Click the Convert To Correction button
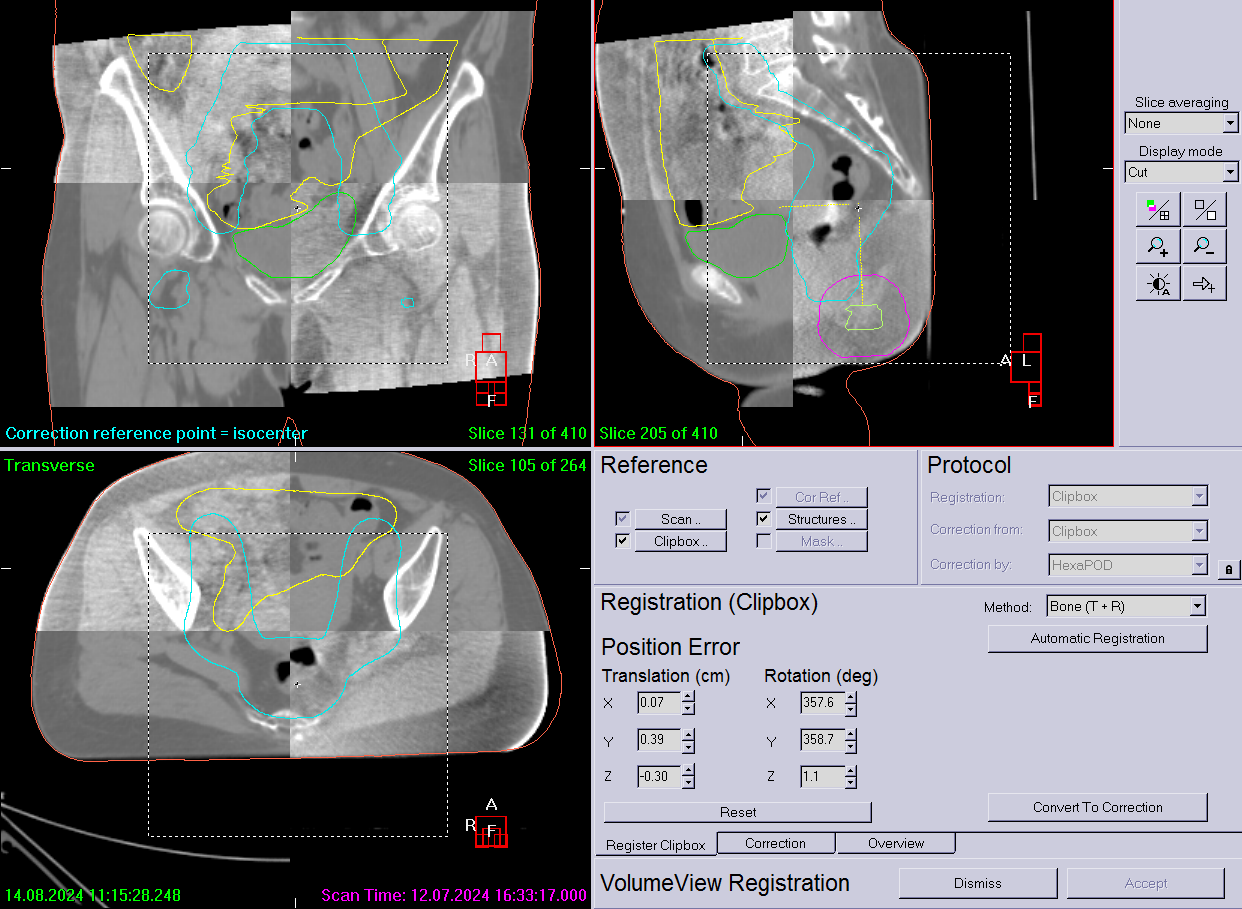 coord(1097,807)
